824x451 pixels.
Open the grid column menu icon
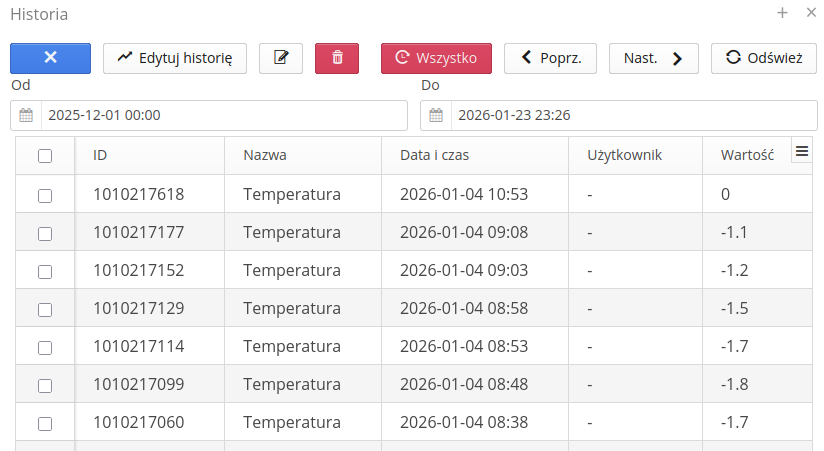(x=801, y=151)
